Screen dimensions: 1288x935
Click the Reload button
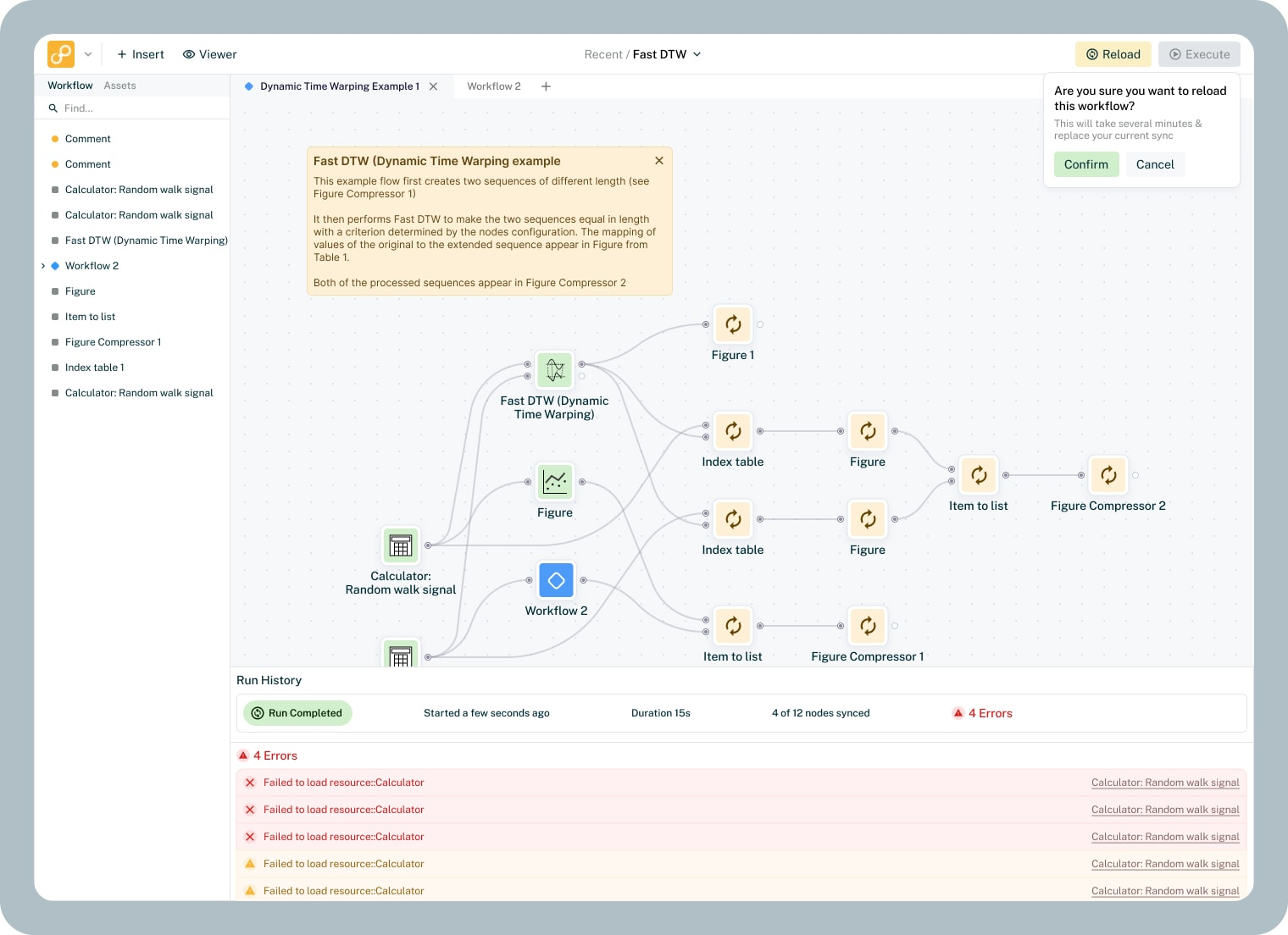coord(1113,54)
